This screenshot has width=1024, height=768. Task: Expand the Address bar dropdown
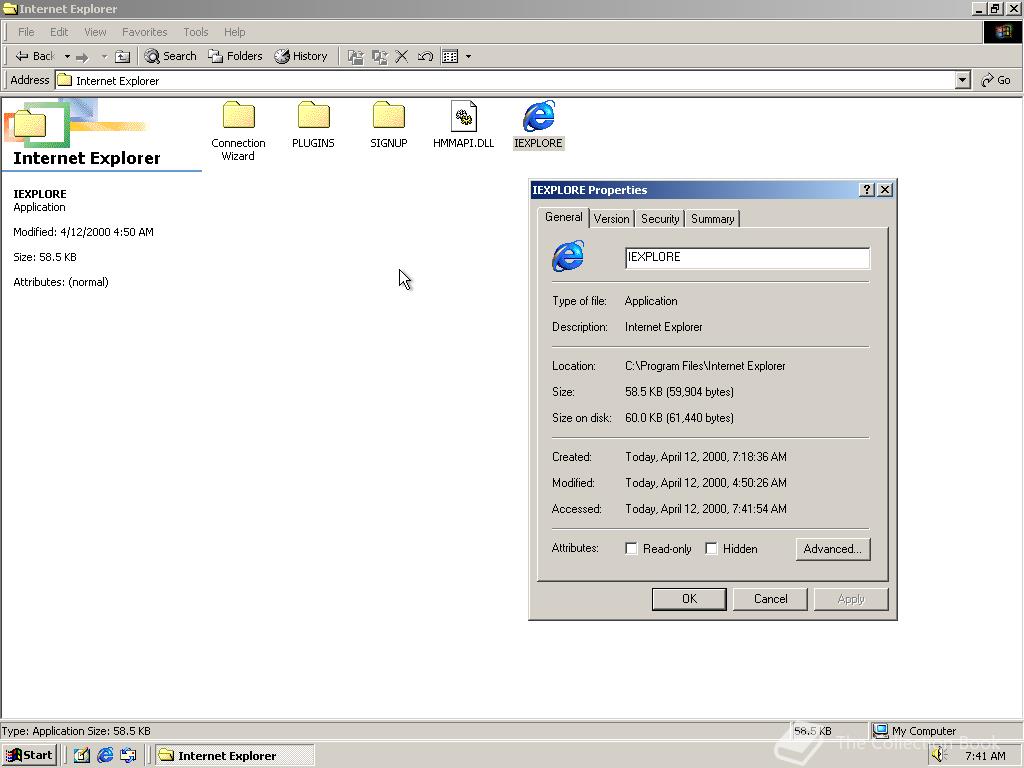(x=963, y=80)
